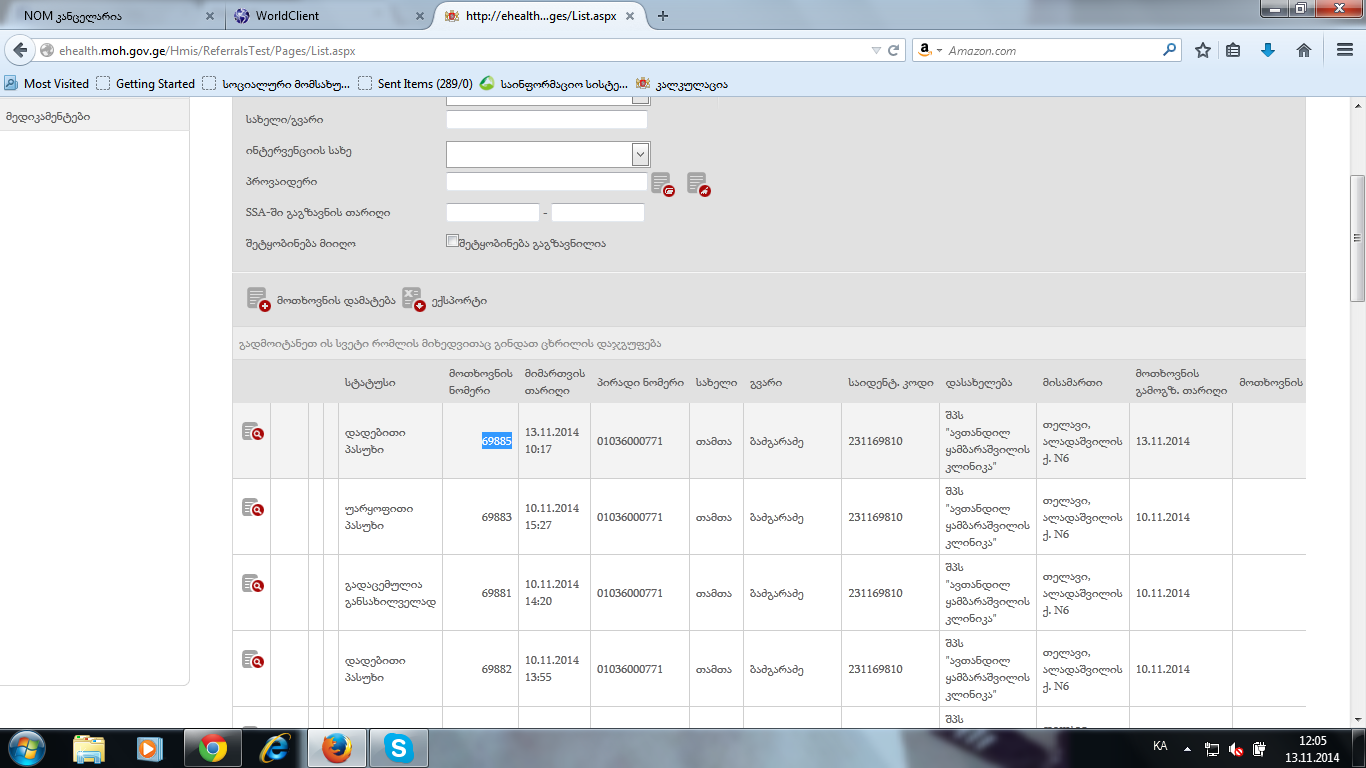Image resolution: width=1366 pixels, height=768 pixels.
Task: Click into the სახელი/გვარი text field
Action: tap(547, 120)
